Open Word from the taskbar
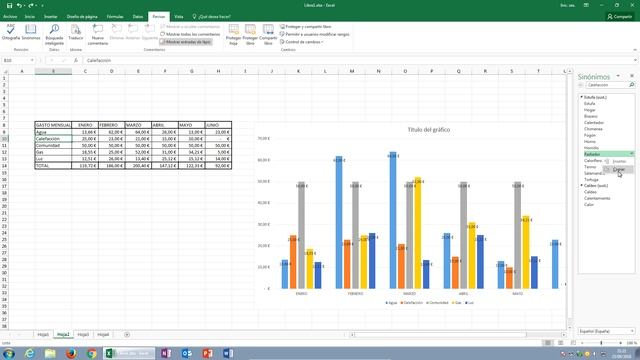Screen dimensions: 640x360 click(x=228, y=353)
